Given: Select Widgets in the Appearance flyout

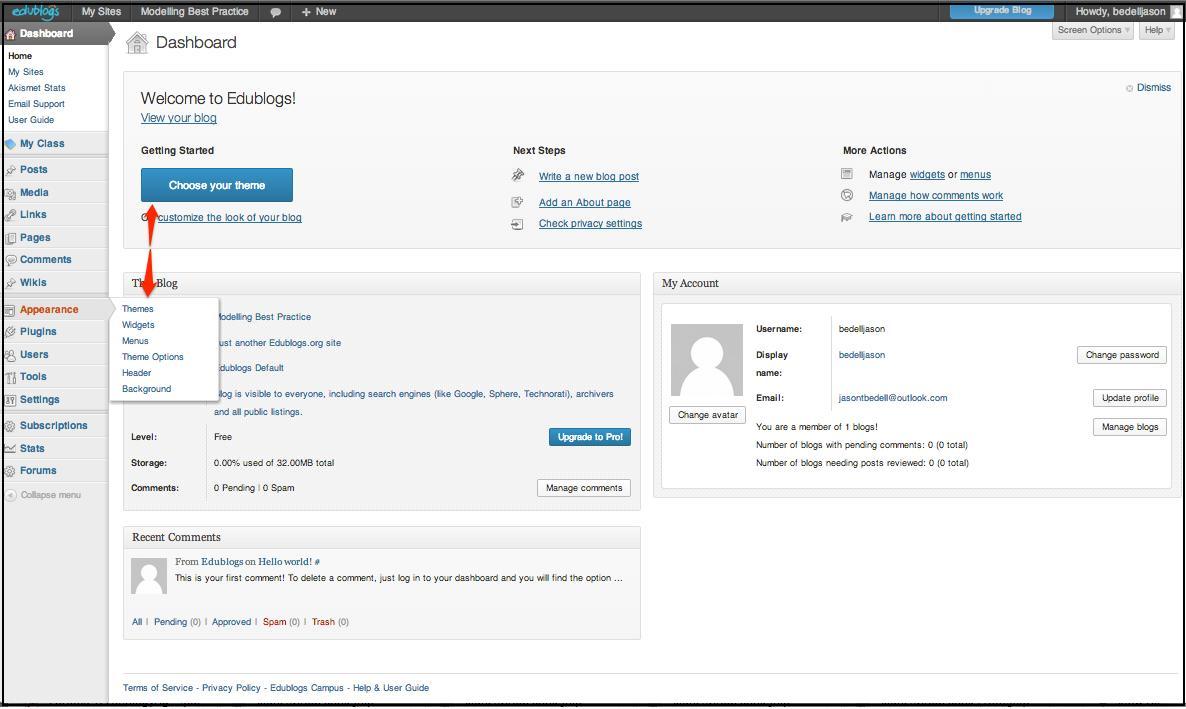Looking at the screenshot, I should click(x=138, y=325).
